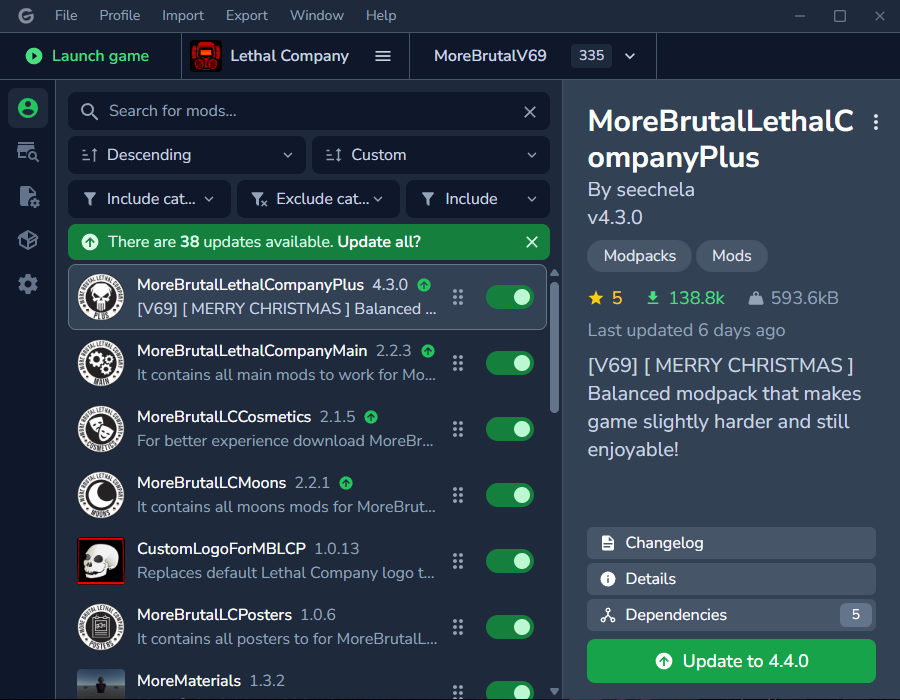Open the modpack cube sidebar icon

click(x=28, y=240)
